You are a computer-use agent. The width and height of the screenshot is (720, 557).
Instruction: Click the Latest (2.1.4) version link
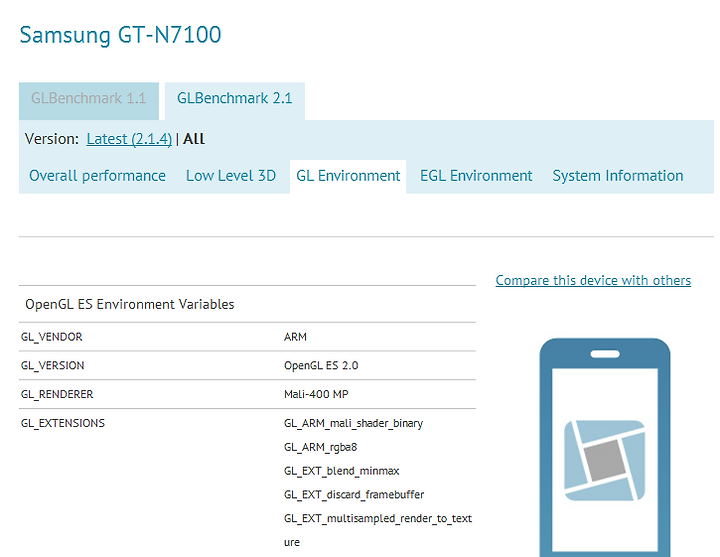click(x=129, y=139)
